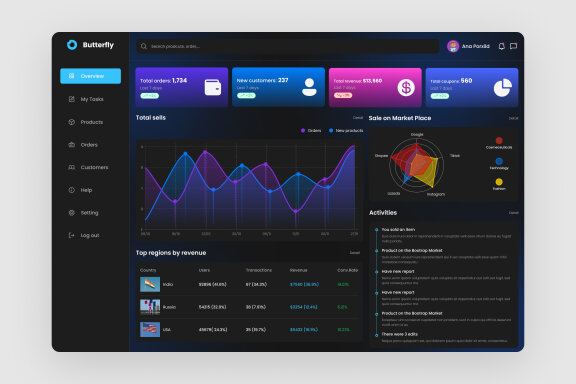
Task: Click the Products cube icon
Action: [72, 122]
